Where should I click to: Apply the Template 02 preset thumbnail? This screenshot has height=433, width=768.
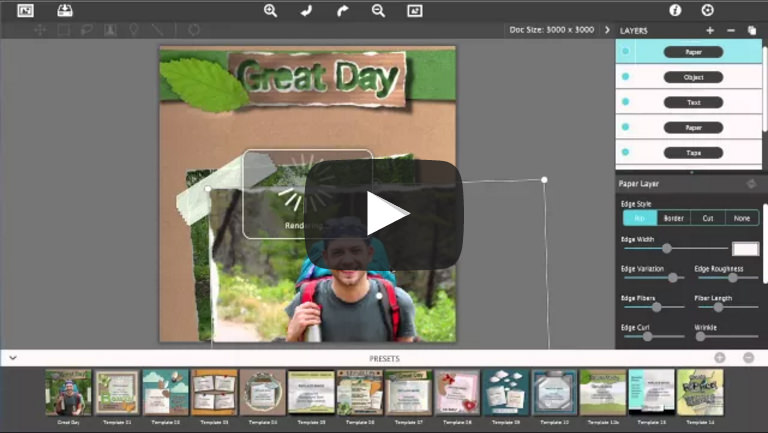(x=166, y=392)
